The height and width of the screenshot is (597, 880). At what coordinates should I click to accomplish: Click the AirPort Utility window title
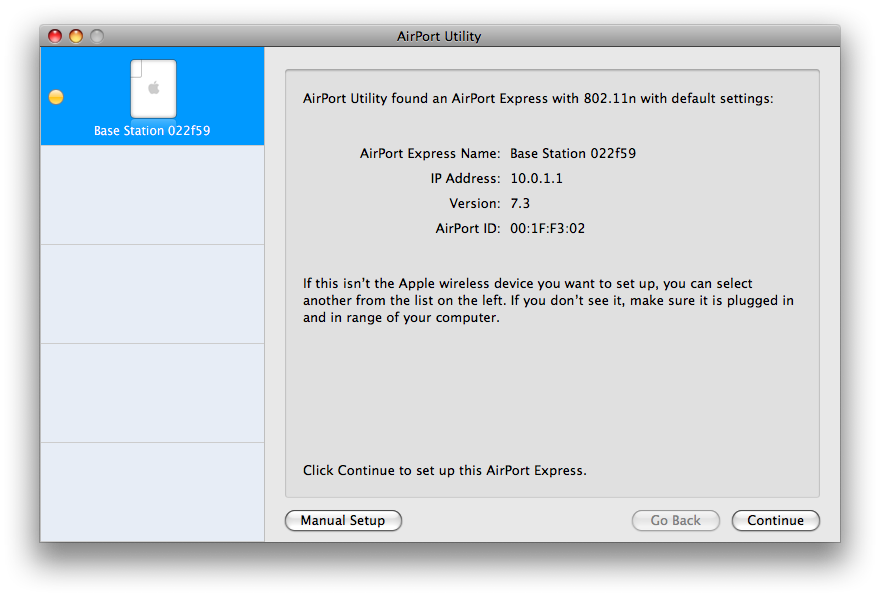pyautogui.click(x=439, y=36)
